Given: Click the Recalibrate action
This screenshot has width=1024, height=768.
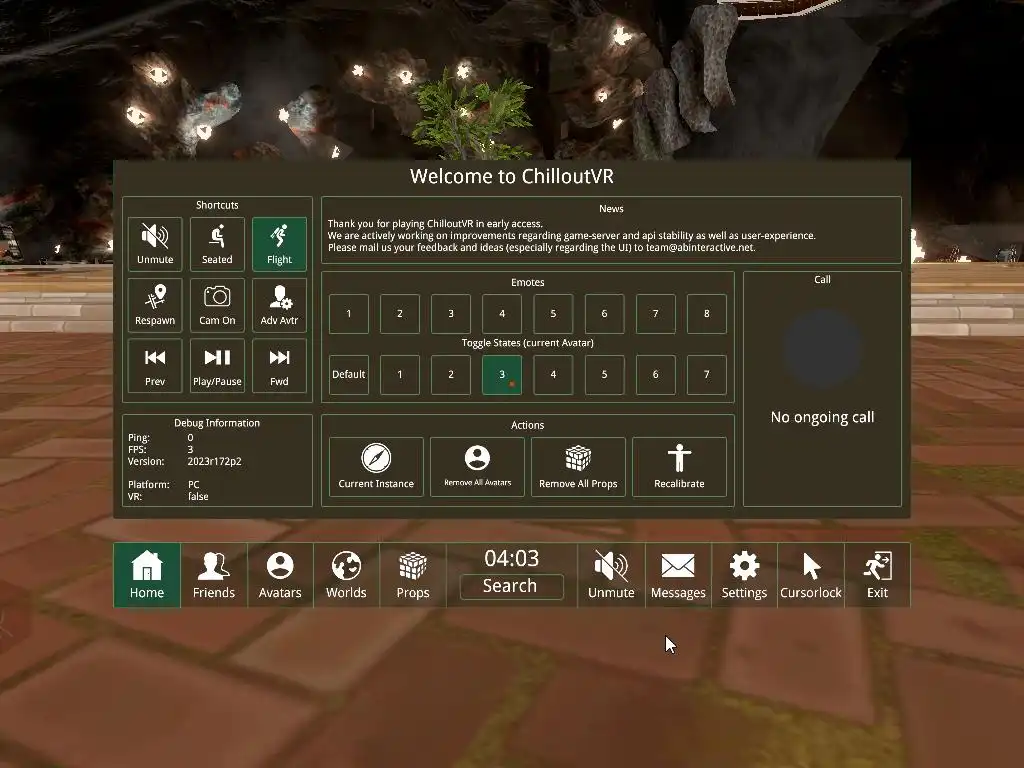Looking at the screenshot, I should [679, 467].
